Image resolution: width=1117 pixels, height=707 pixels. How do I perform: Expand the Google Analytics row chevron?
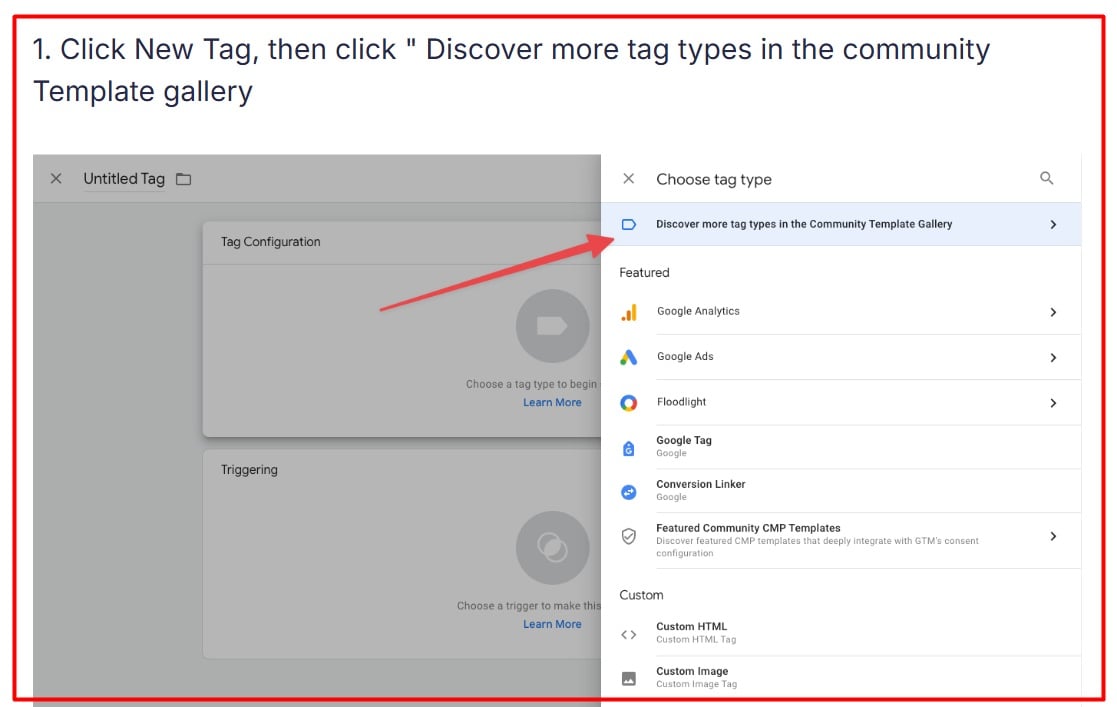[1053, 312]
